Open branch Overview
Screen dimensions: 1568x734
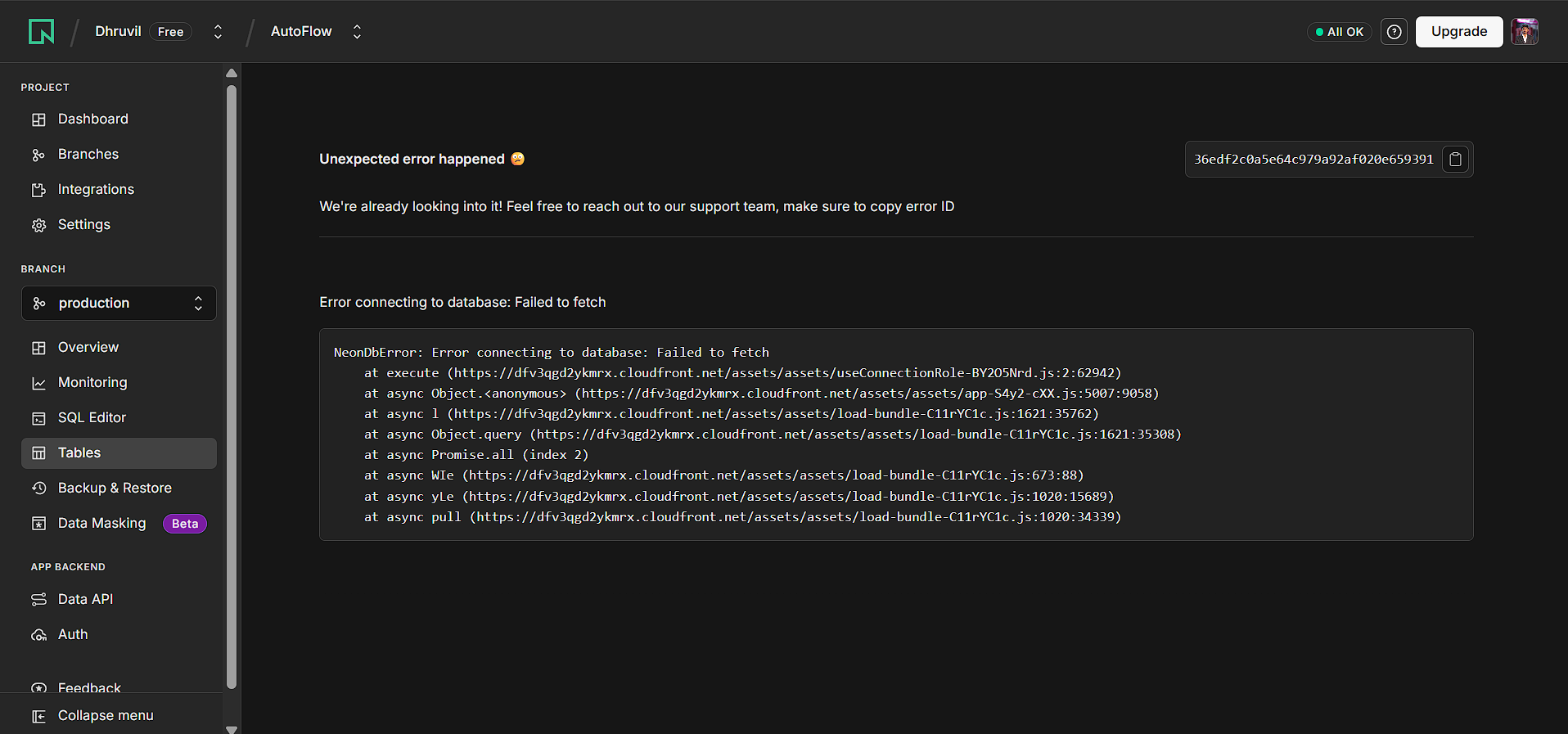(x=119, y=348)
